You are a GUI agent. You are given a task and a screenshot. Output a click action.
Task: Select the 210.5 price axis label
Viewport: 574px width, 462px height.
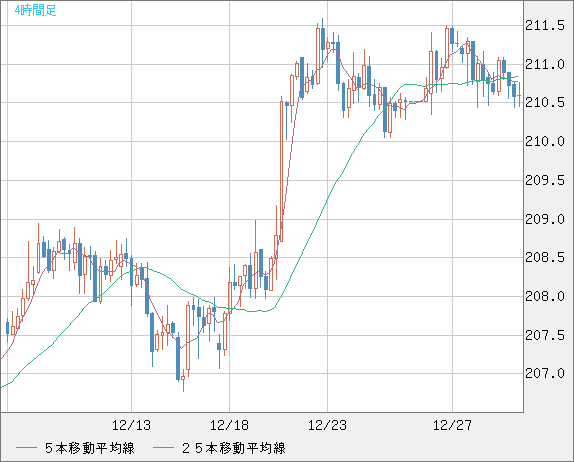545,103
